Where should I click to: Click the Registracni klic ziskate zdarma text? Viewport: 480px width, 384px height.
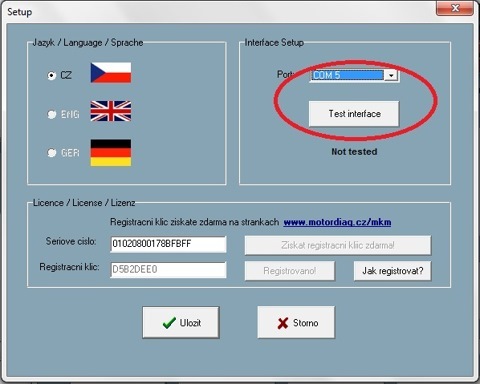(x=194, y=222)
